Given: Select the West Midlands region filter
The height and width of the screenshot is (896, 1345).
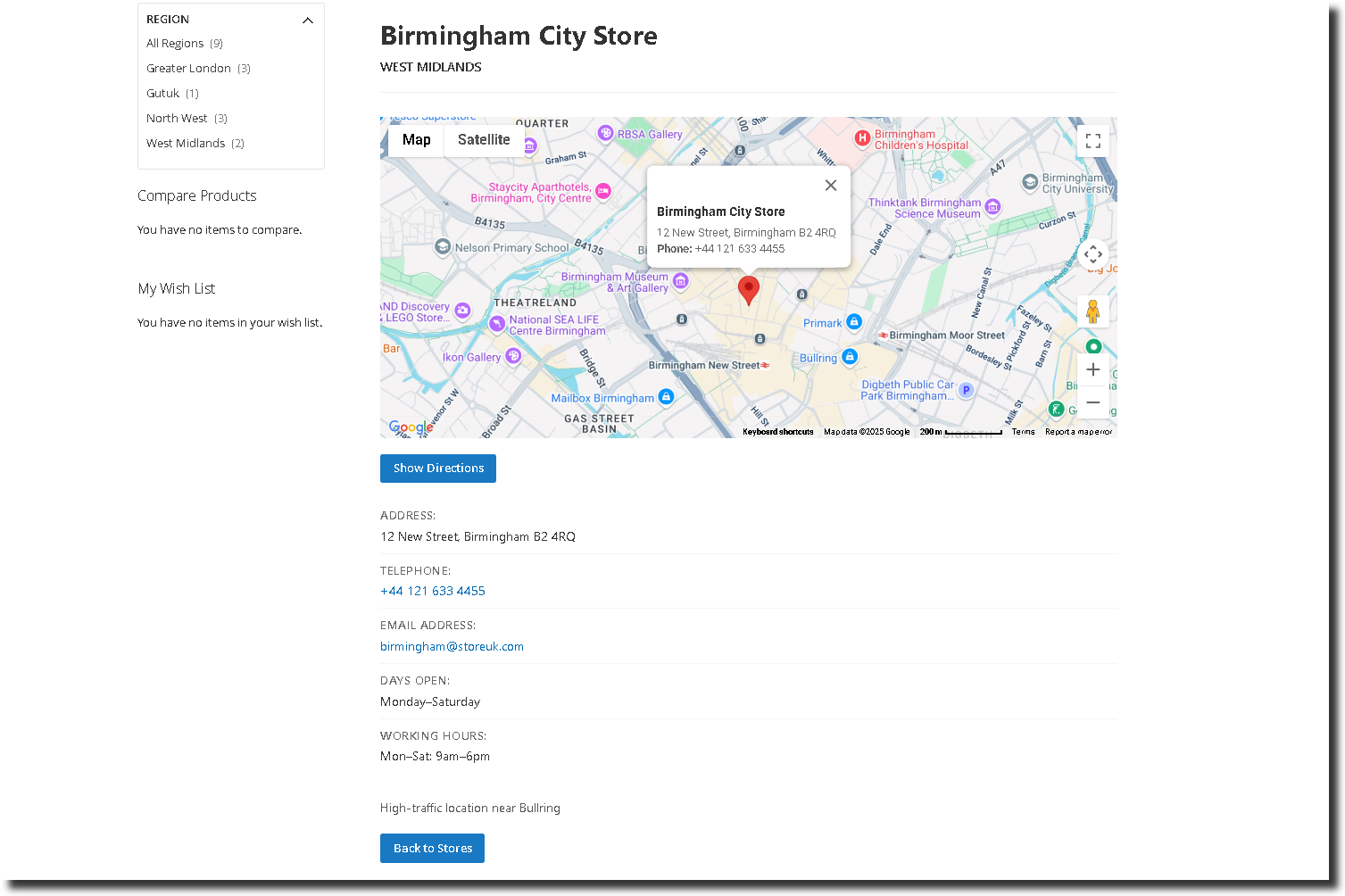Looking at the screenshot, I should pos(186,144).
